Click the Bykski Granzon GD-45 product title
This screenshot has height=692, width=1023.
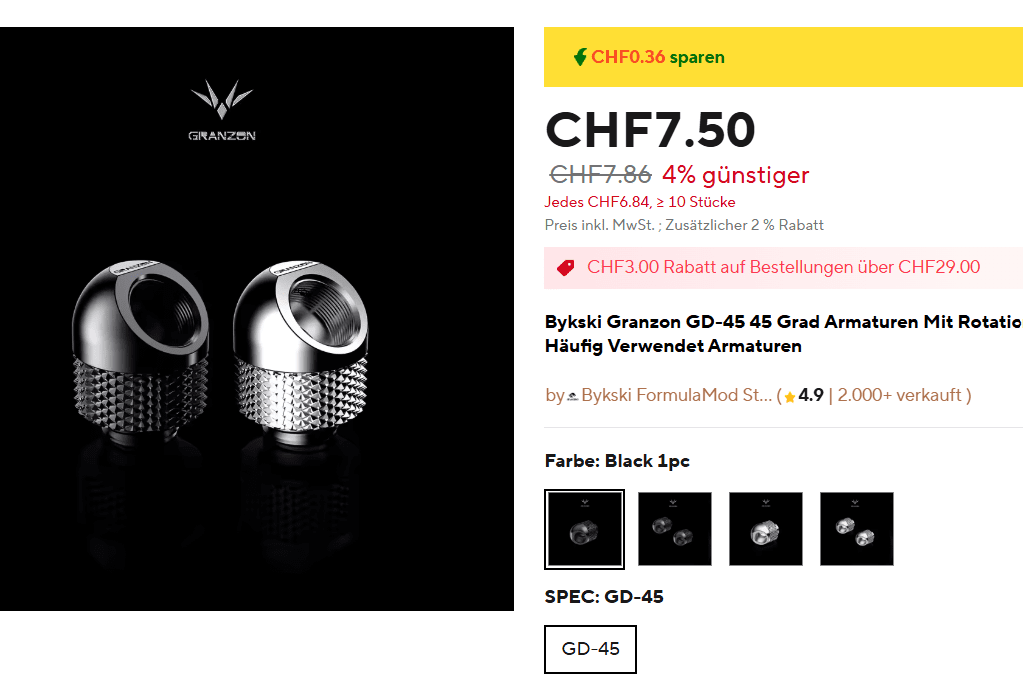783,334
